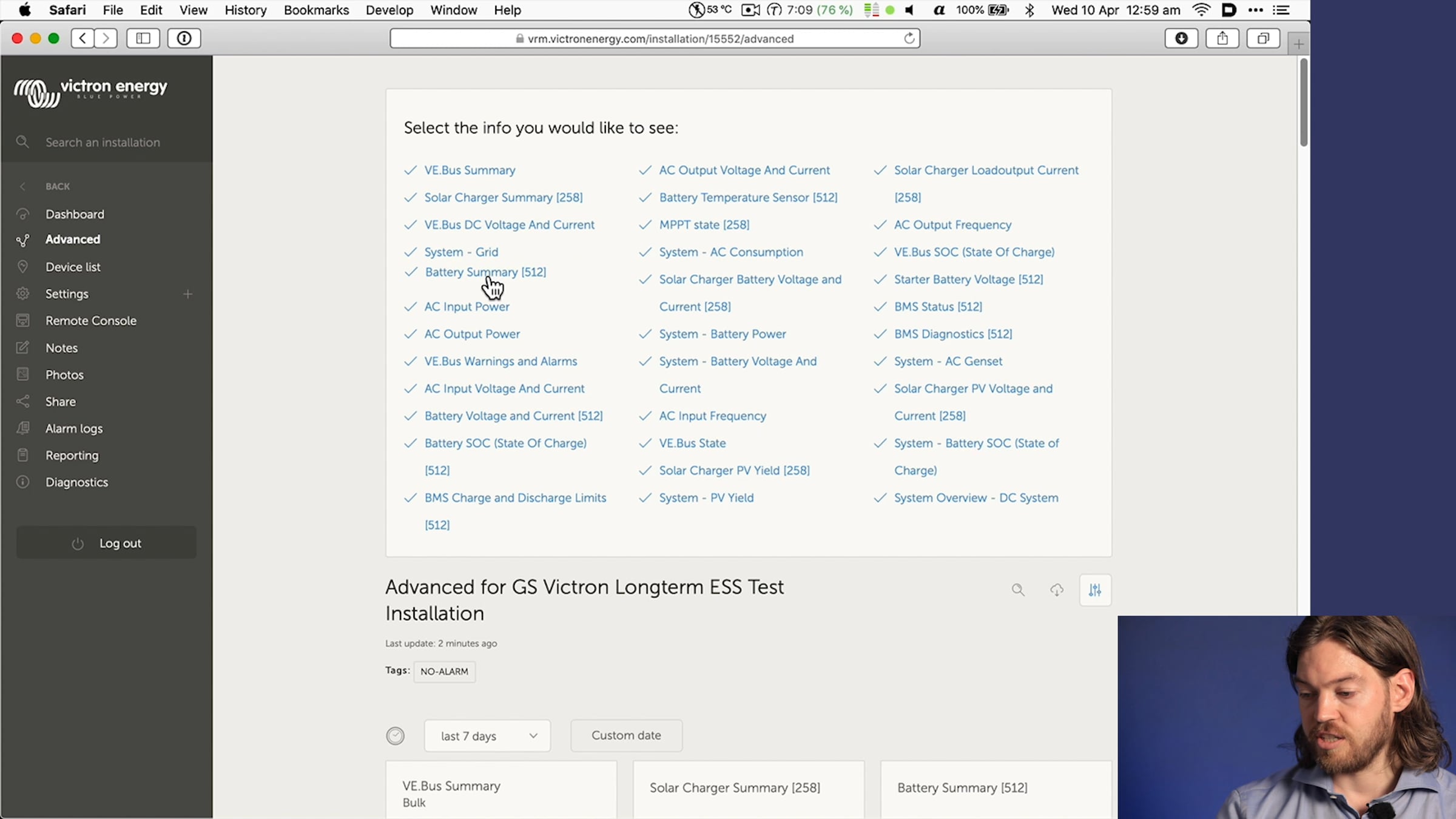The image size is (1456, 819).
Task: Open the Settings sidebar link
Action: 67,294
